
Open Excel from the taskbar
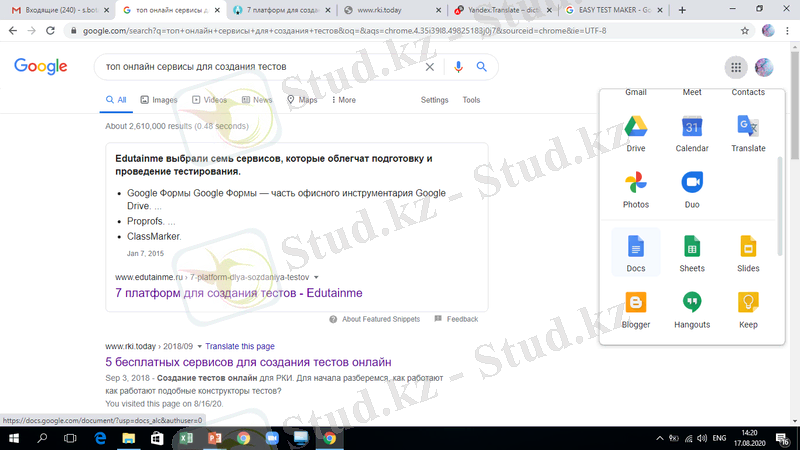pos(186,438)
